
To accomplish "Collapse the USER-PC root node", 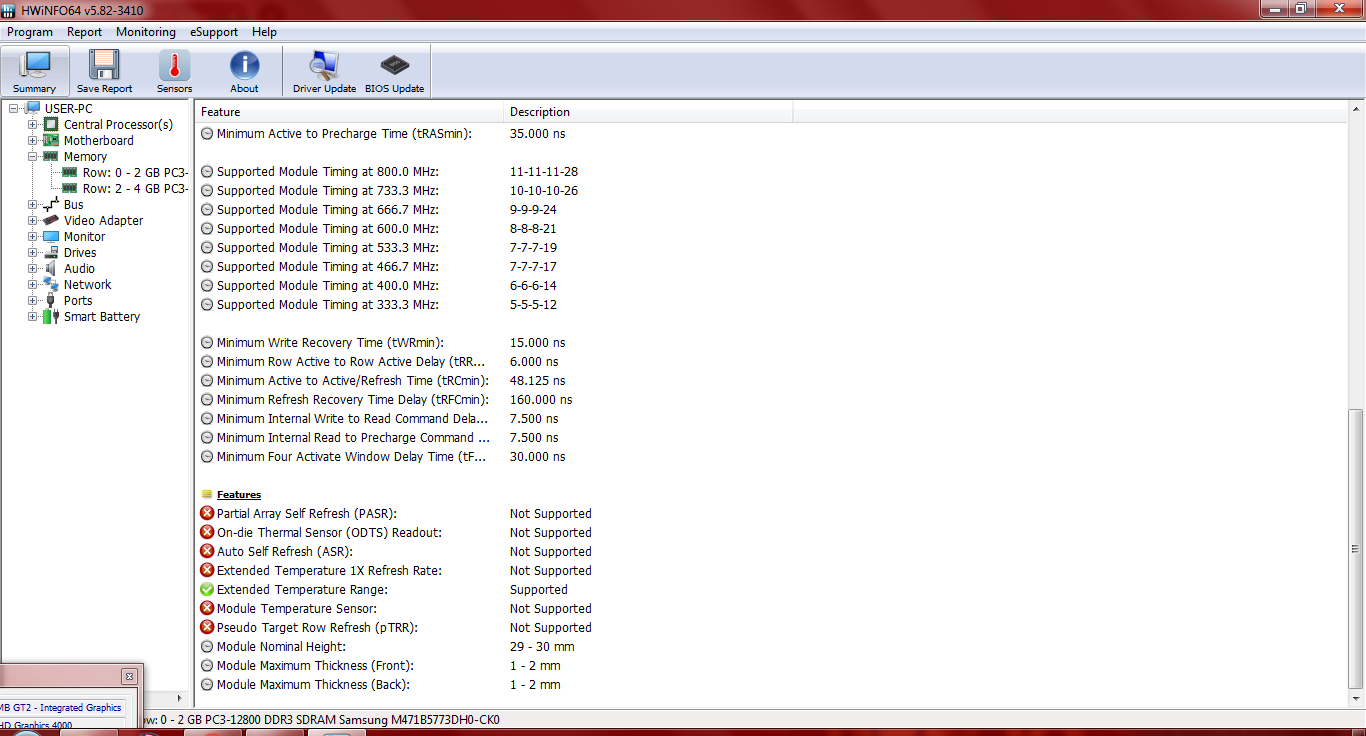I will click(14, 108).
